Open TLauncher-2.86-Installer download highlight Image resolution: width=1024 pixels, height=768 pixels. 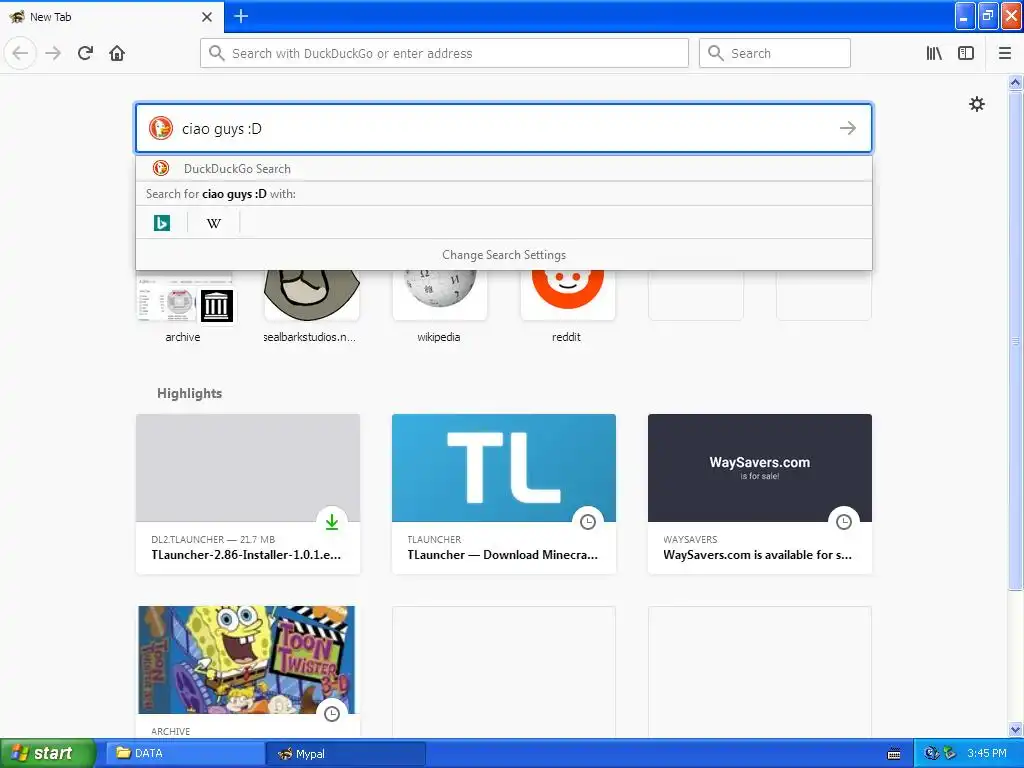click(x=248, y=494)
